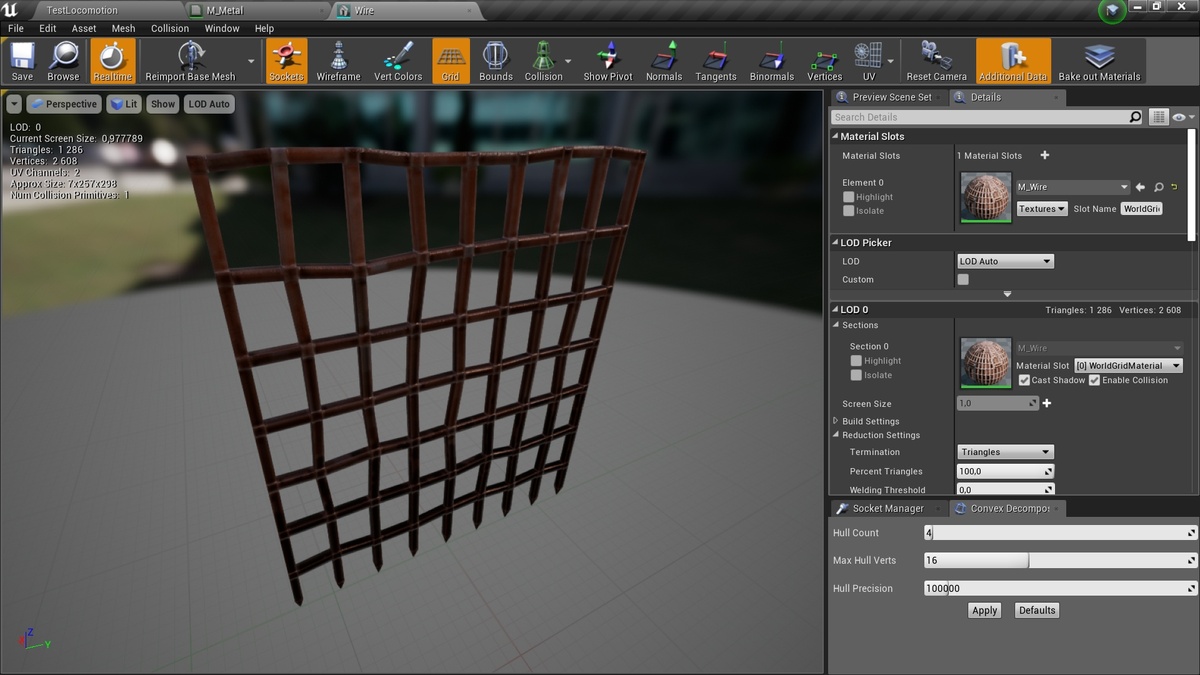Show mesh Bounds

click(496, 61)
